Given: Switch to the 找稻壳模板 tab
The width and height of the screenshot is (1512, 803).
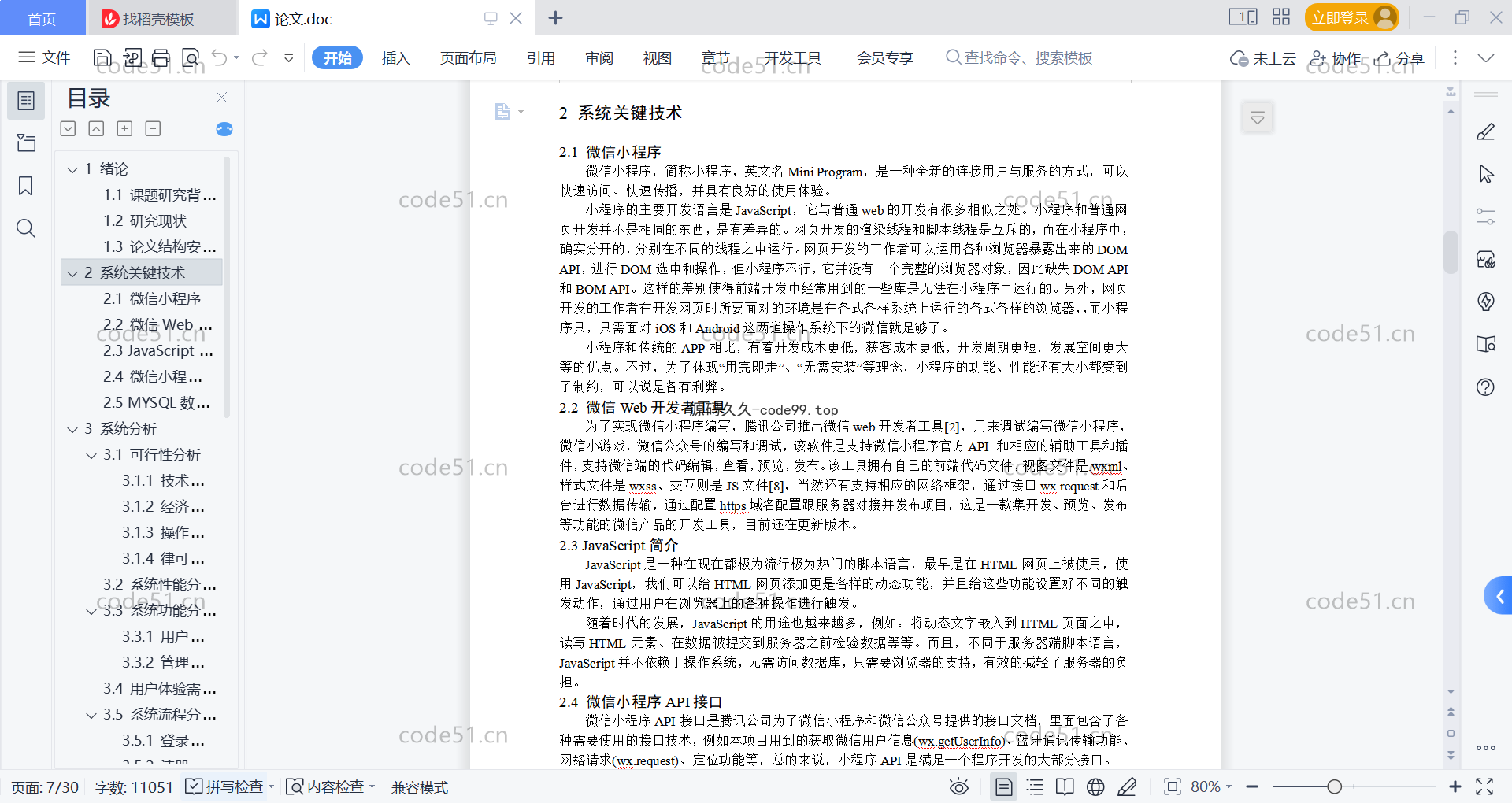Looking at the screenshot, I should pos(161,18).
